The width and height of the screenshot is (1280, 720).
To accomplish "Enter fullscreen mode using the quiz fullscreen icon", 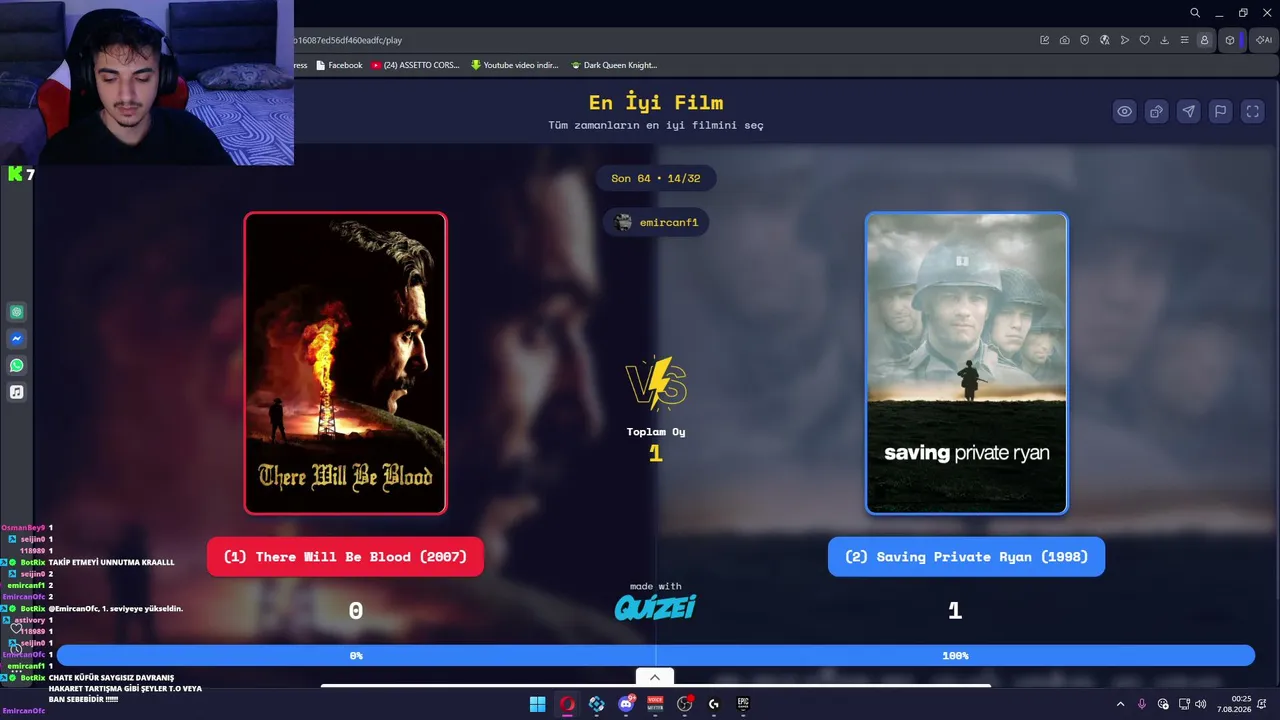I will (x=1252, y=111).
